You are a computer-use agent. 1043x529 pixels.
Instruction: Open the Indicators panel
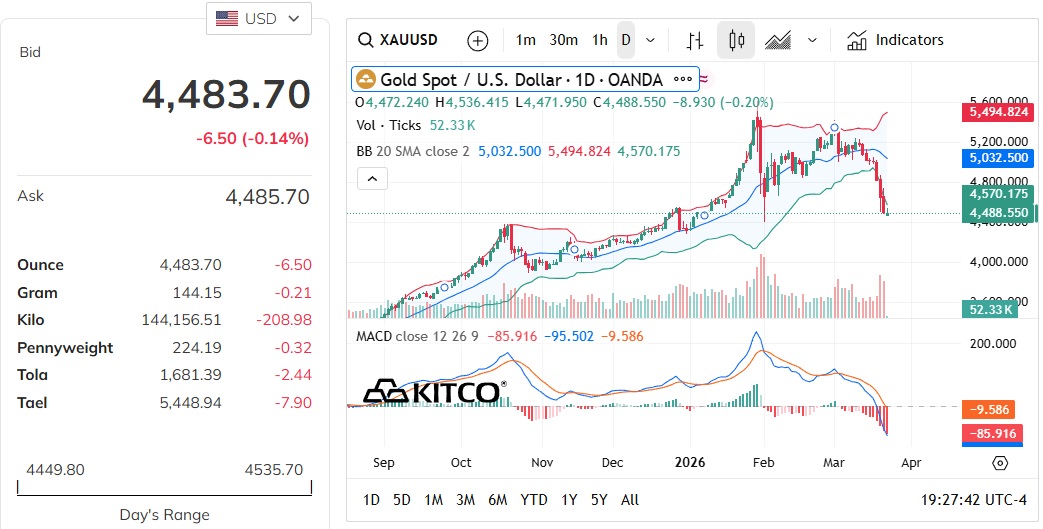pos(895,41)
